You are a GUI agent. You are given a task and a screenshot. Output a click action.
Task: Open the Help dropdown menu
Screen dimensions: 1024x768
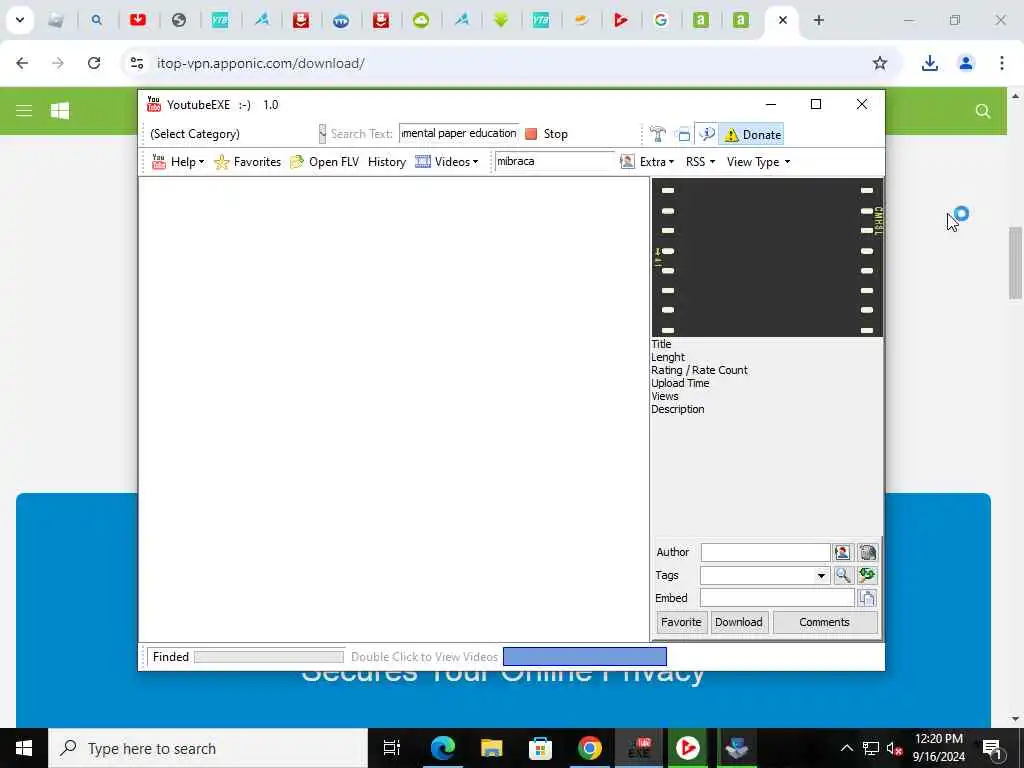coord(187,162)
